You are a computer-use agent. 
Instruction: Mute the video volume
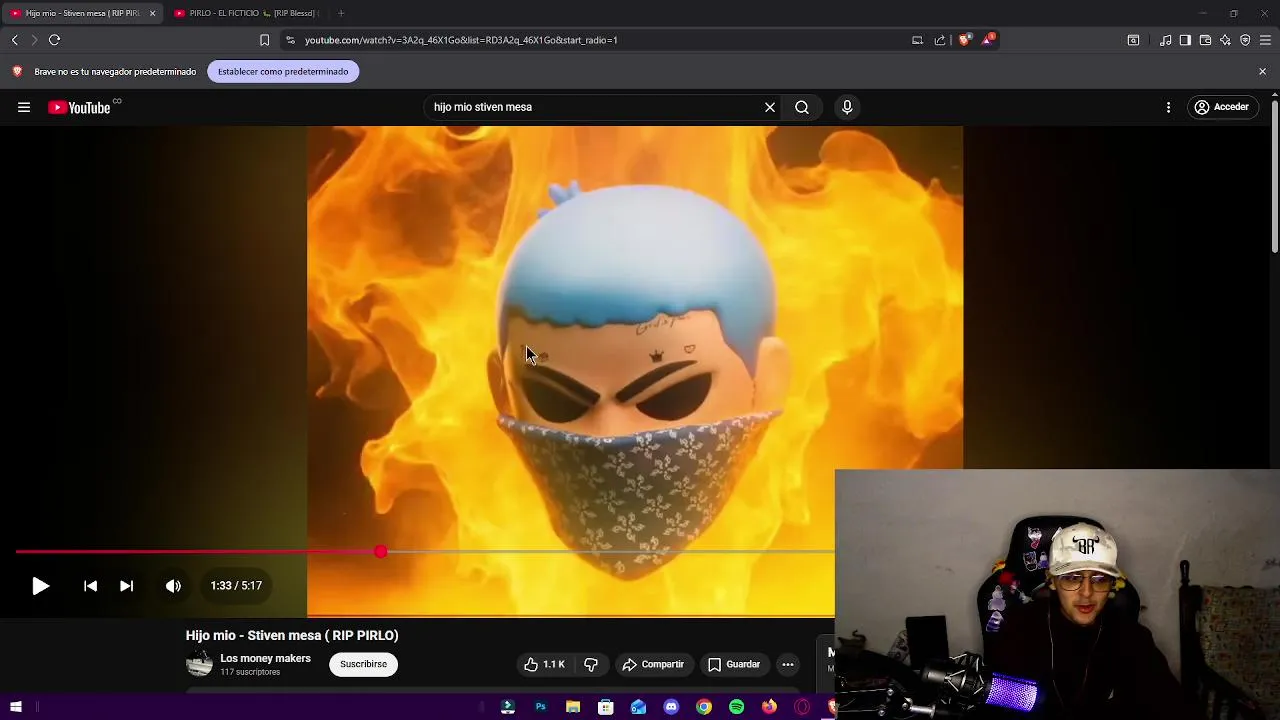[173, 586]
